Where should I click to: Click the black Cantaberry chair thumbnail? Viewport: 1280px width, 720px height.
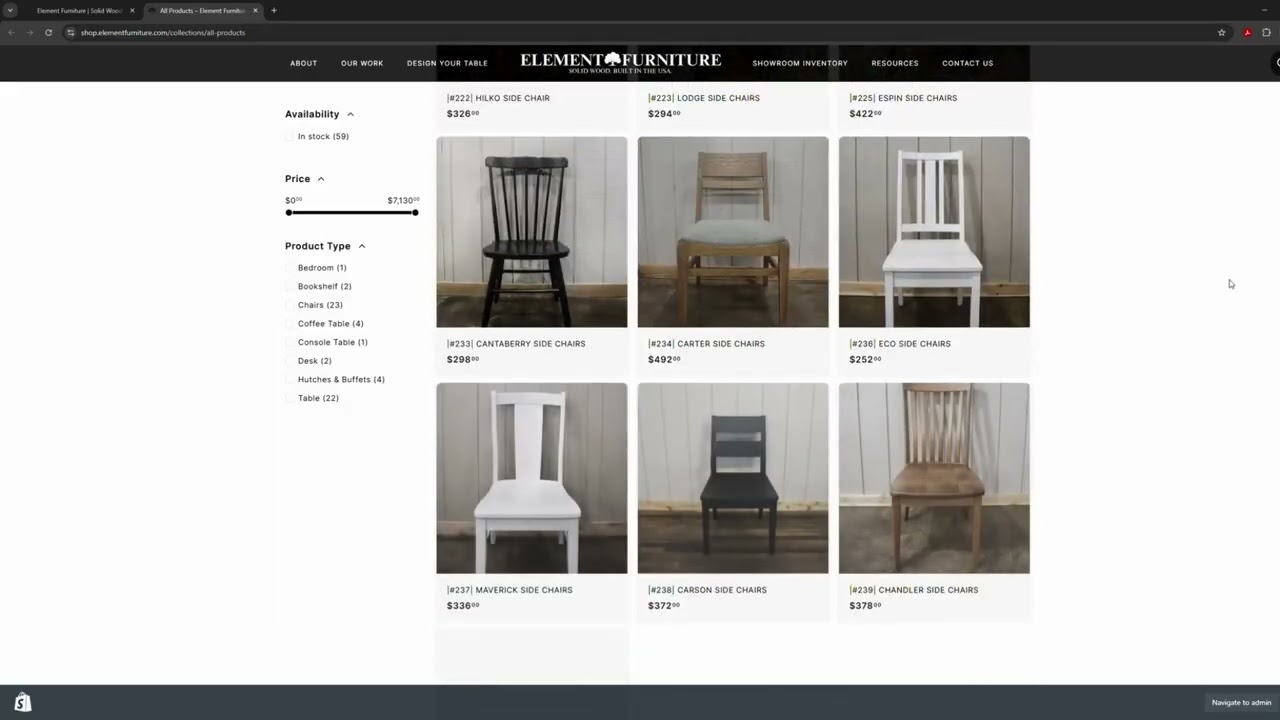click(532, 232)
